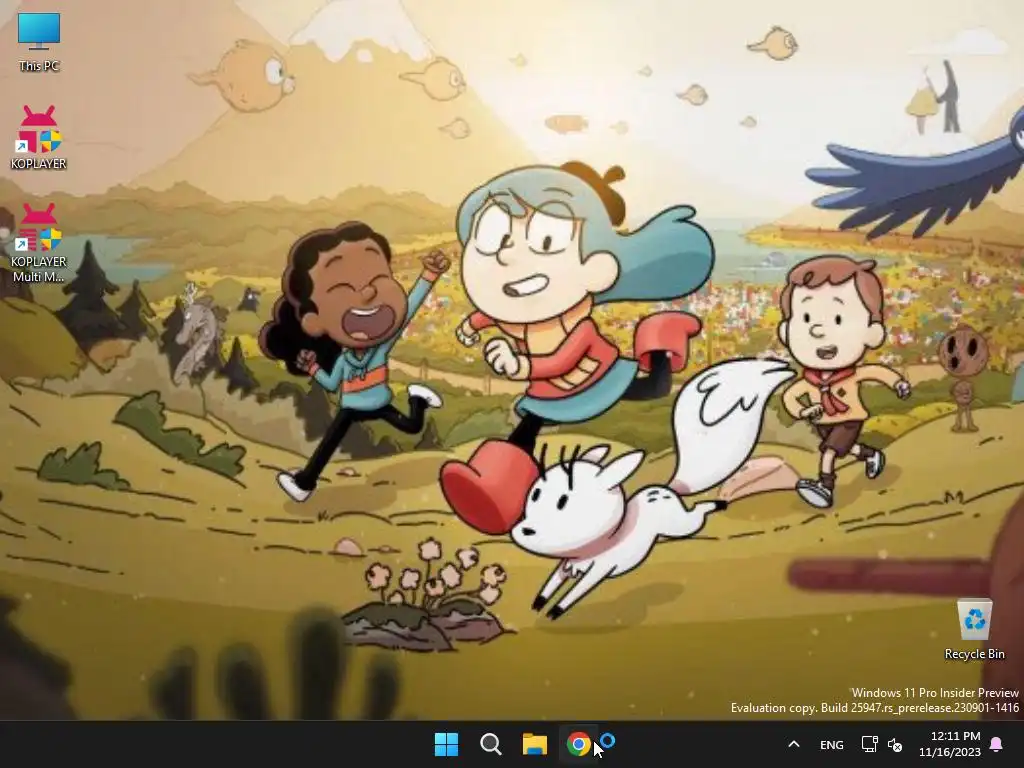Open taskbar Search

pos(490,744)
